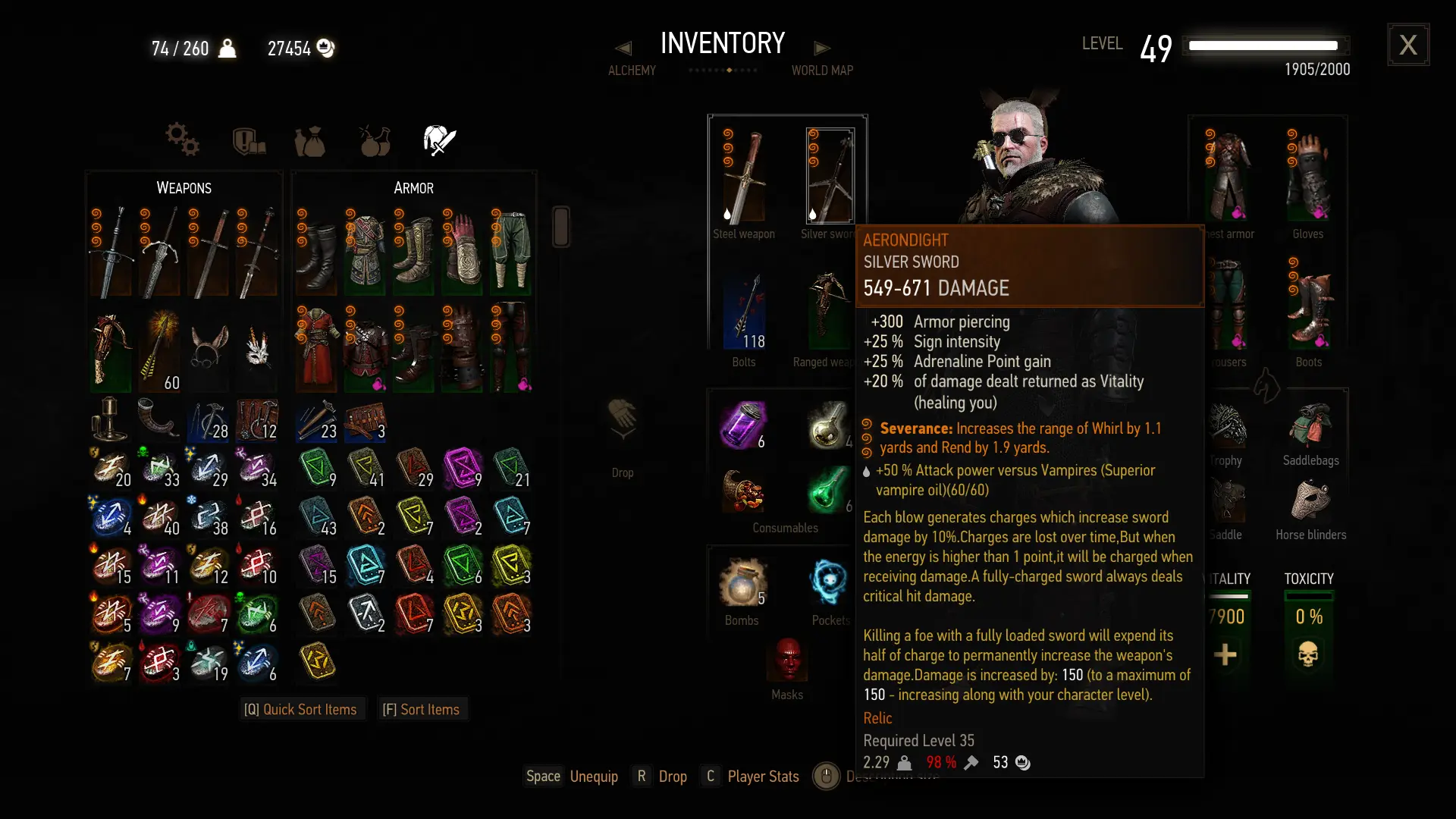Screen dimensions: 1456x819
Task: Click Sort Items button
Action: (422, 709)
